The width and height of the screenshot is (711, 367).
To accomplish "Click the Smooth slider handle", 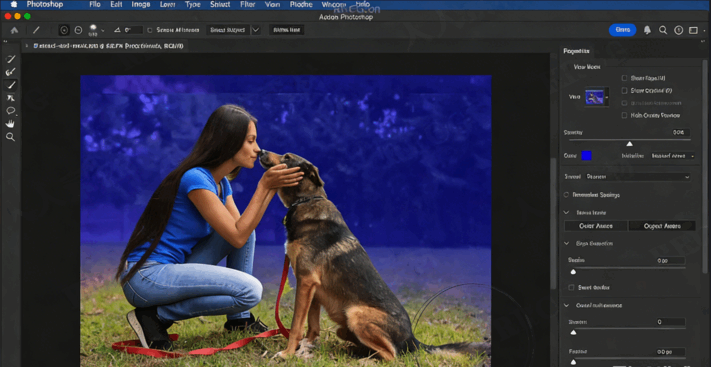I will coord(573,333).
